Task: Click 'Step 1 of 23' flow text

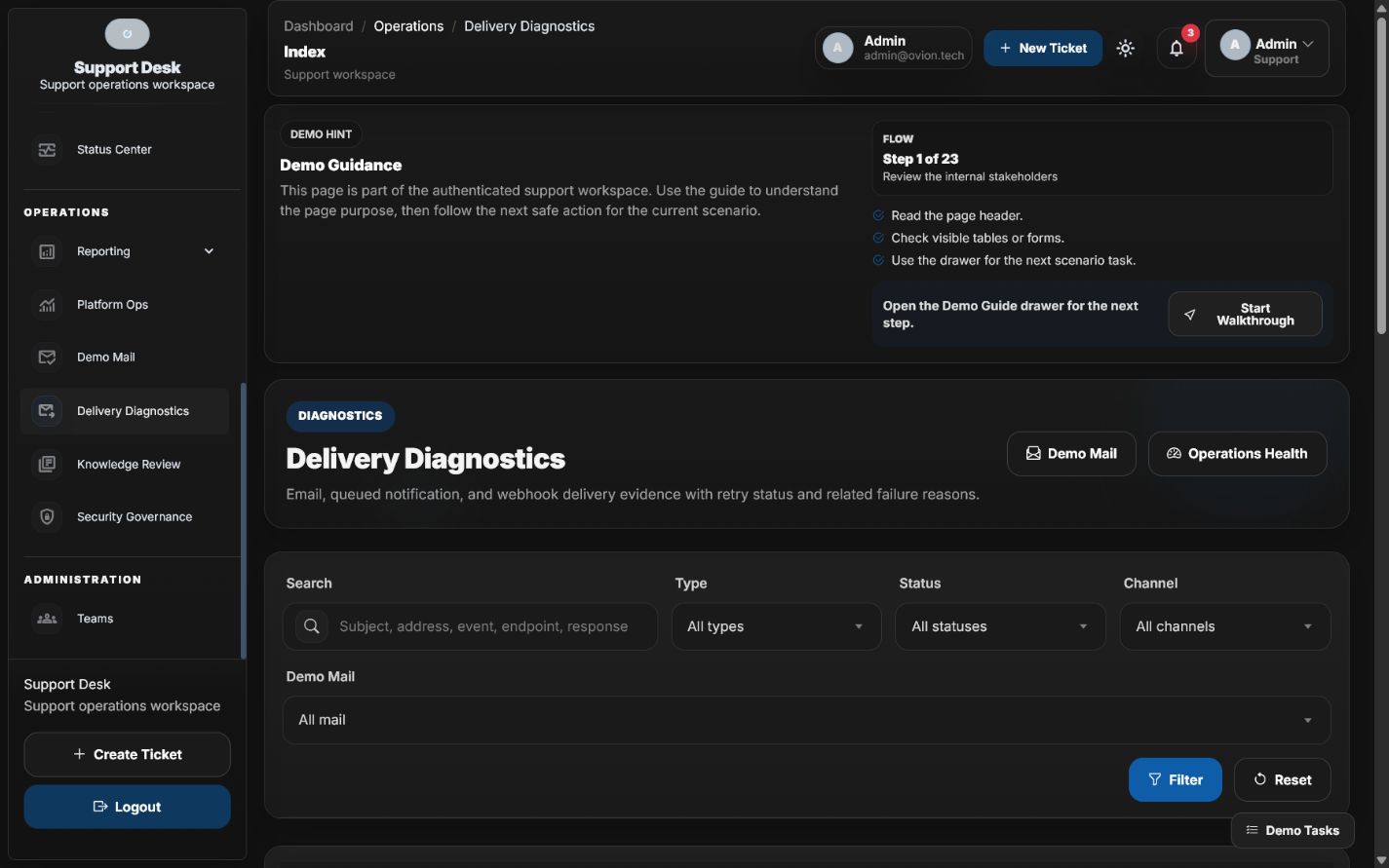Action: pos(920,159)
